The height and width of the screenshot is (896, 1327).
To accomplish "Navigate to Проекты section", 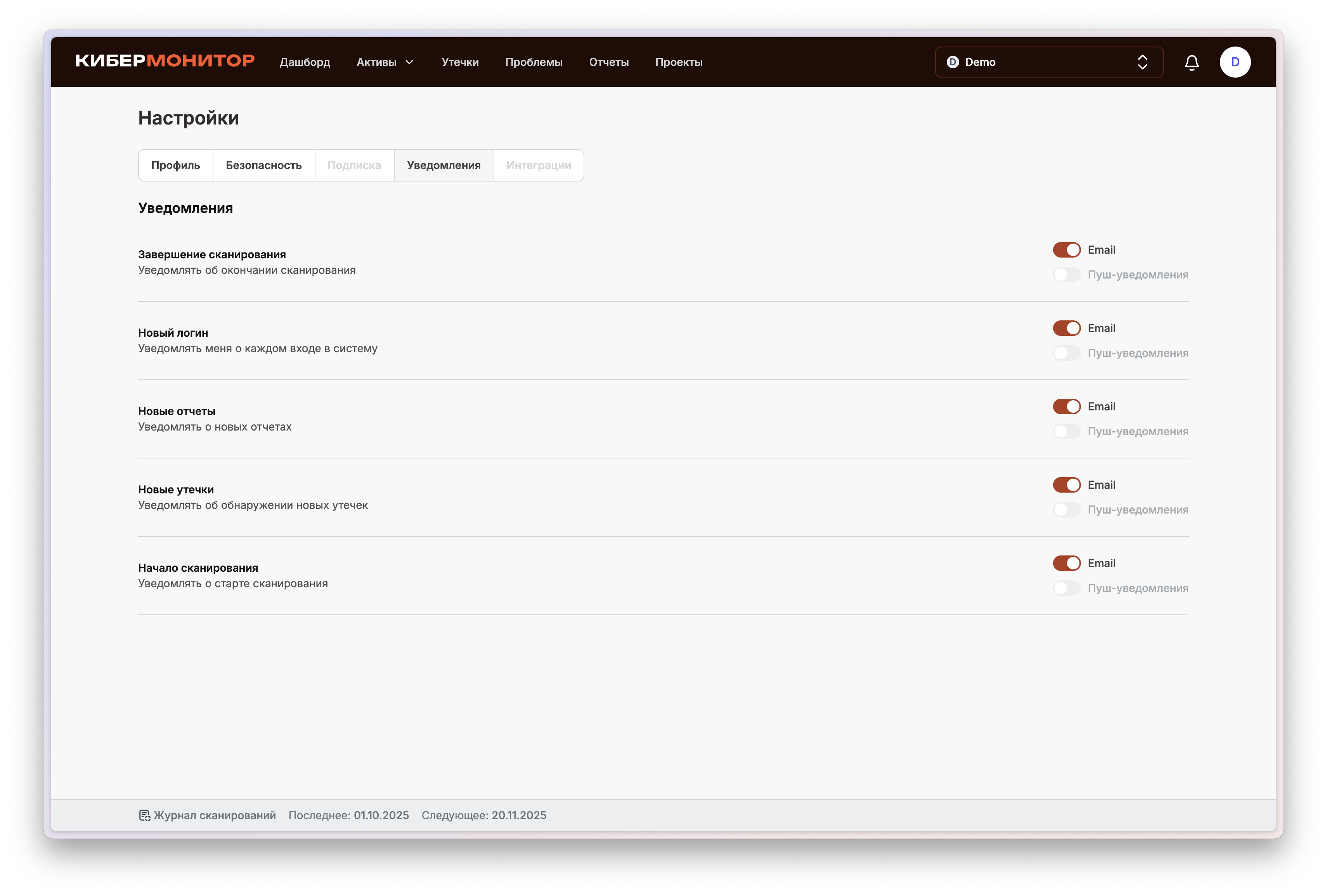I will pyautogui.click(x=678, y=62).
